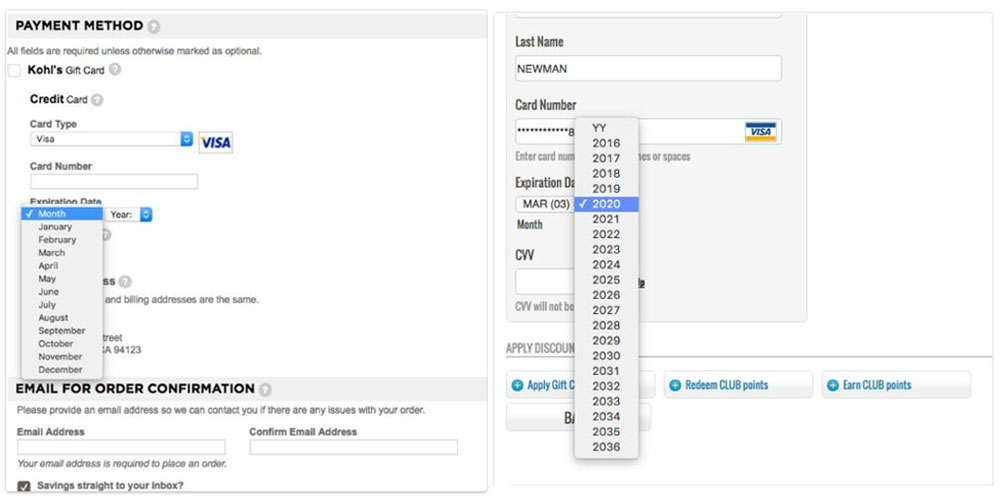
Task: Choose May in the month list
Action: coord(62,279)
